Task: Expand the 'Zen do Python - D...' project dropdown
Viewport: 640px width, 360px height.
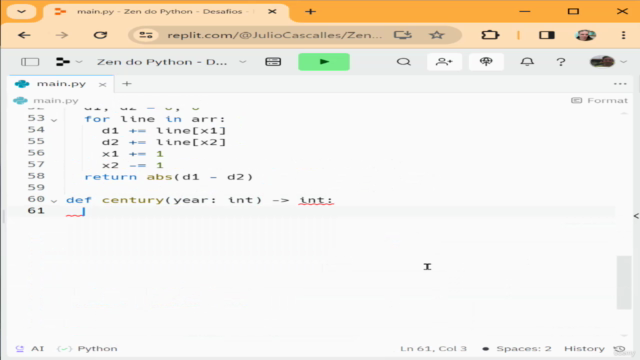Action: click(242, 62)
